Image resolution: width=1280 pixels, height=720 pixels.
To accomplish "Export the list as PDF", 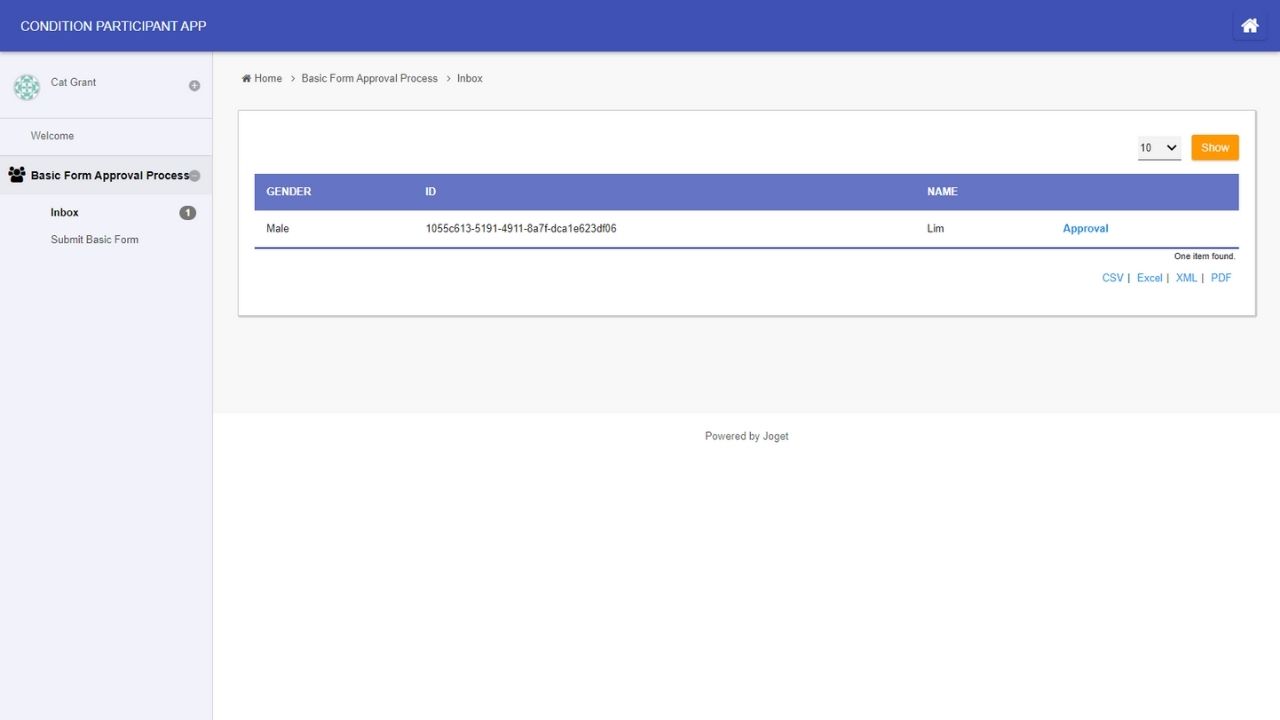I will point(1220,278).
